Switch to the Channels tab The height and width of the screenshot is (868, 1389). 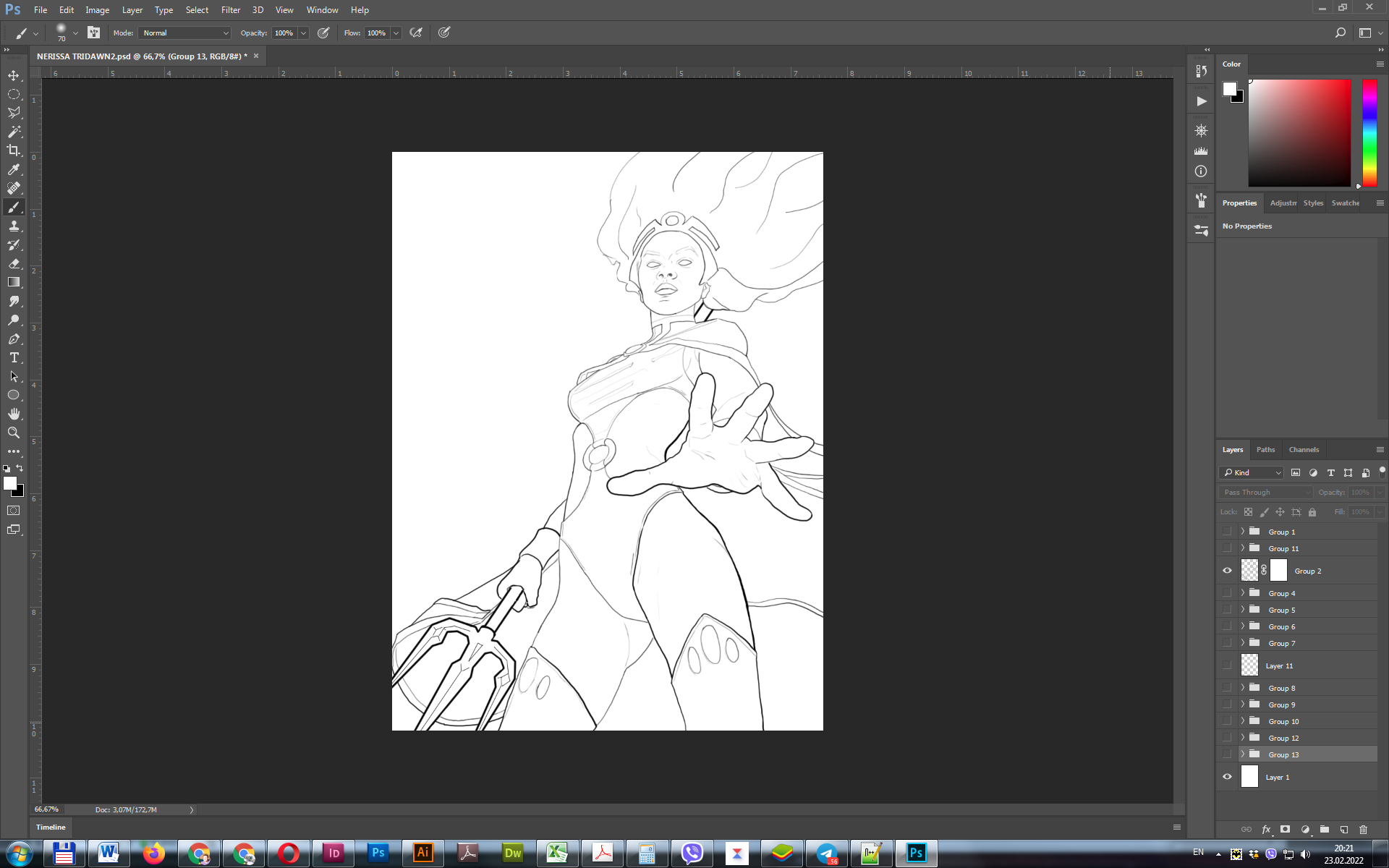pos(1304,449)
